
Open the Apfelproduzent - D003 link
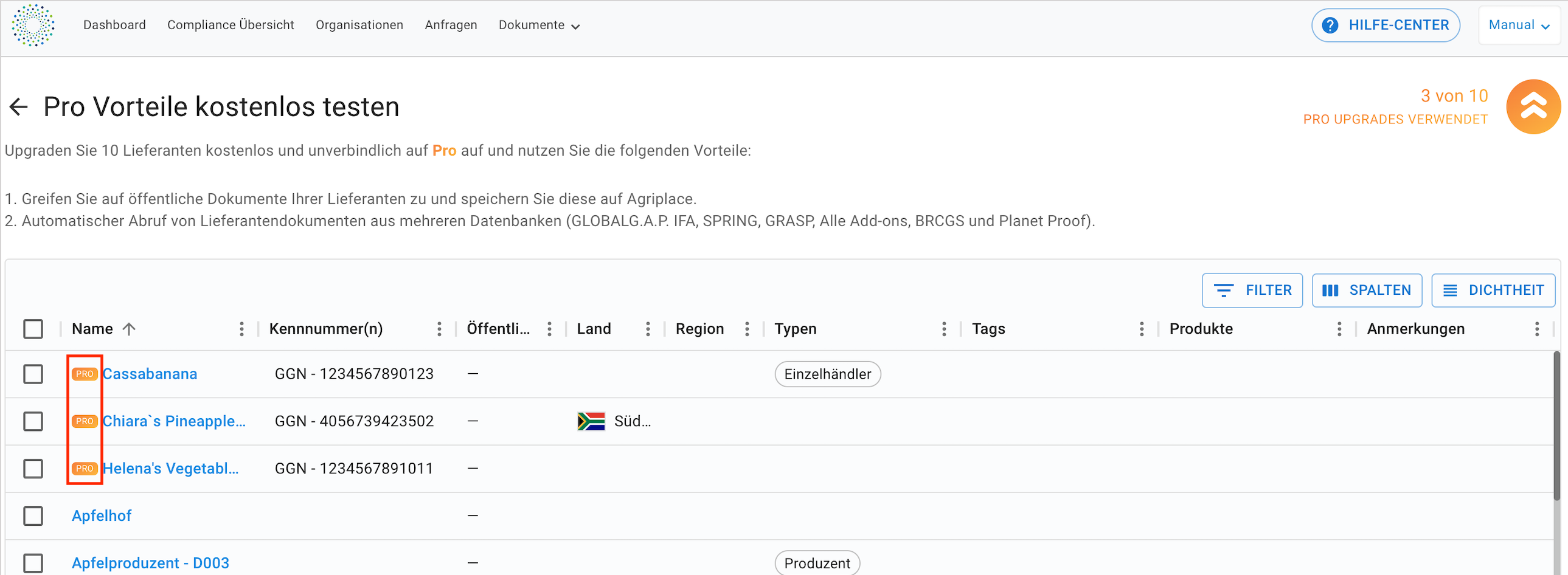coord(150,563)
